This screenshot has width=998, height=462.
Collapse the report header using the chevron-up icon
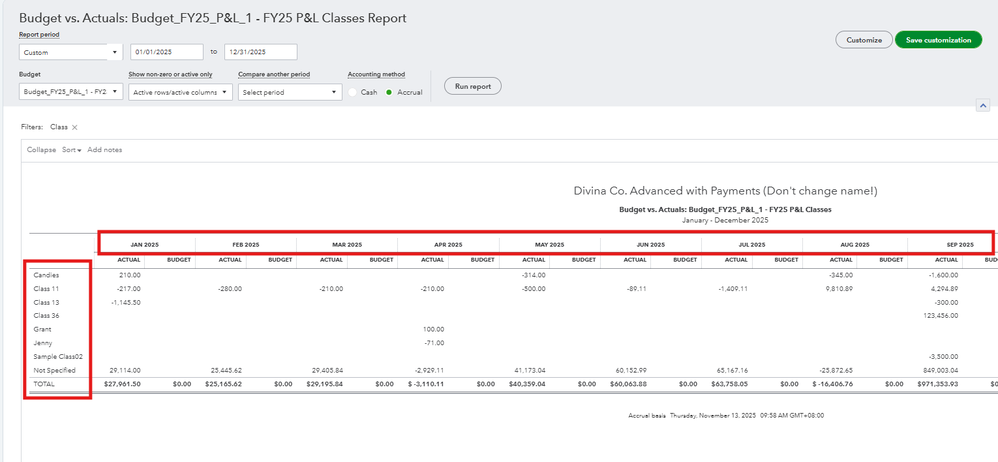(x=982, y=105)
